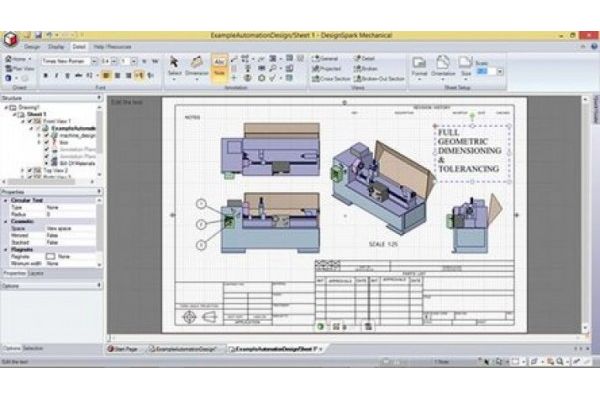This screenshot has width=600, height=400.
Task: Toggle ExampleAutomation item checkbox in tree
Action: 38,128
